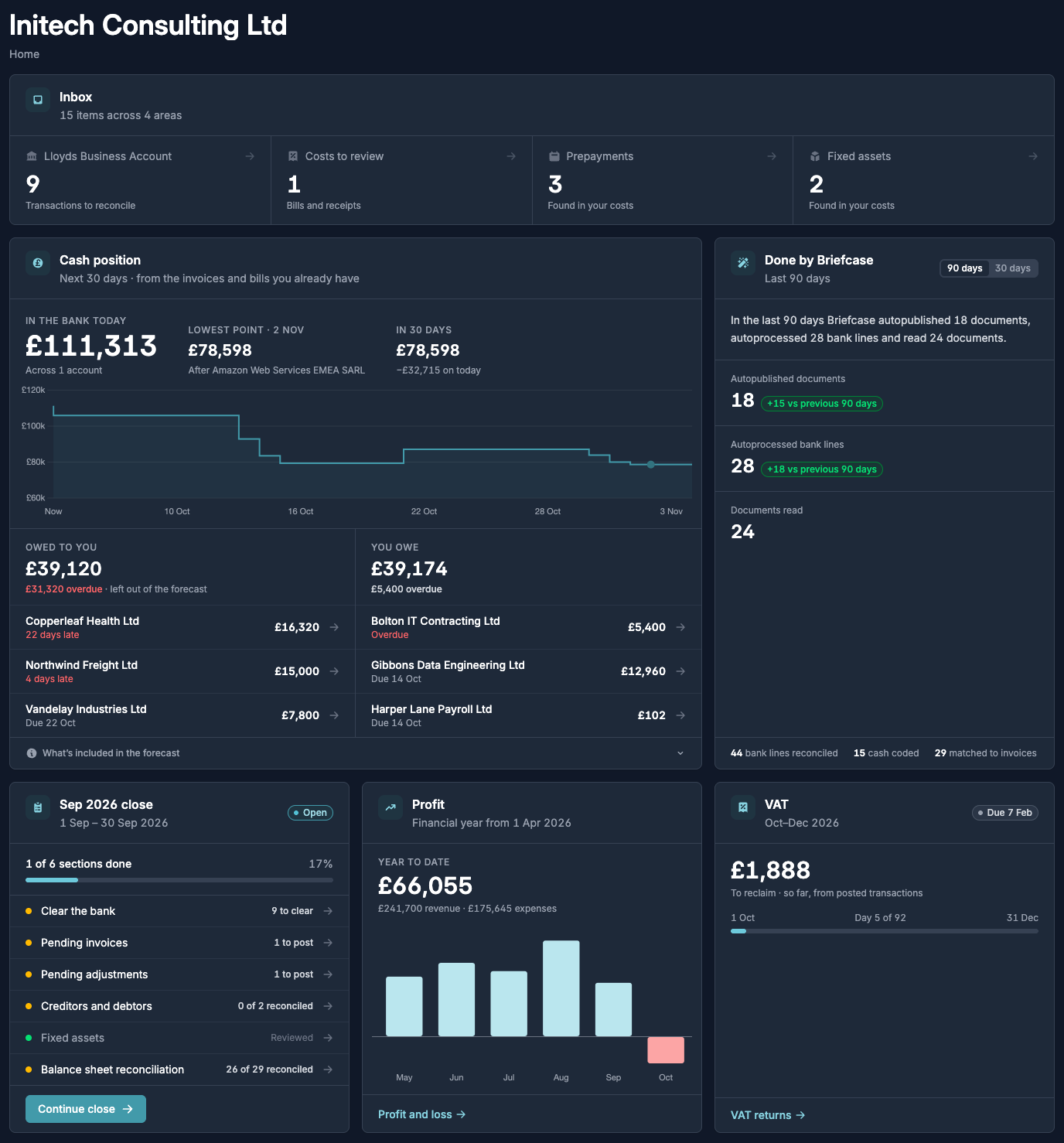Open Clear the bank section

pyautogui.click(x=179, y=911)
